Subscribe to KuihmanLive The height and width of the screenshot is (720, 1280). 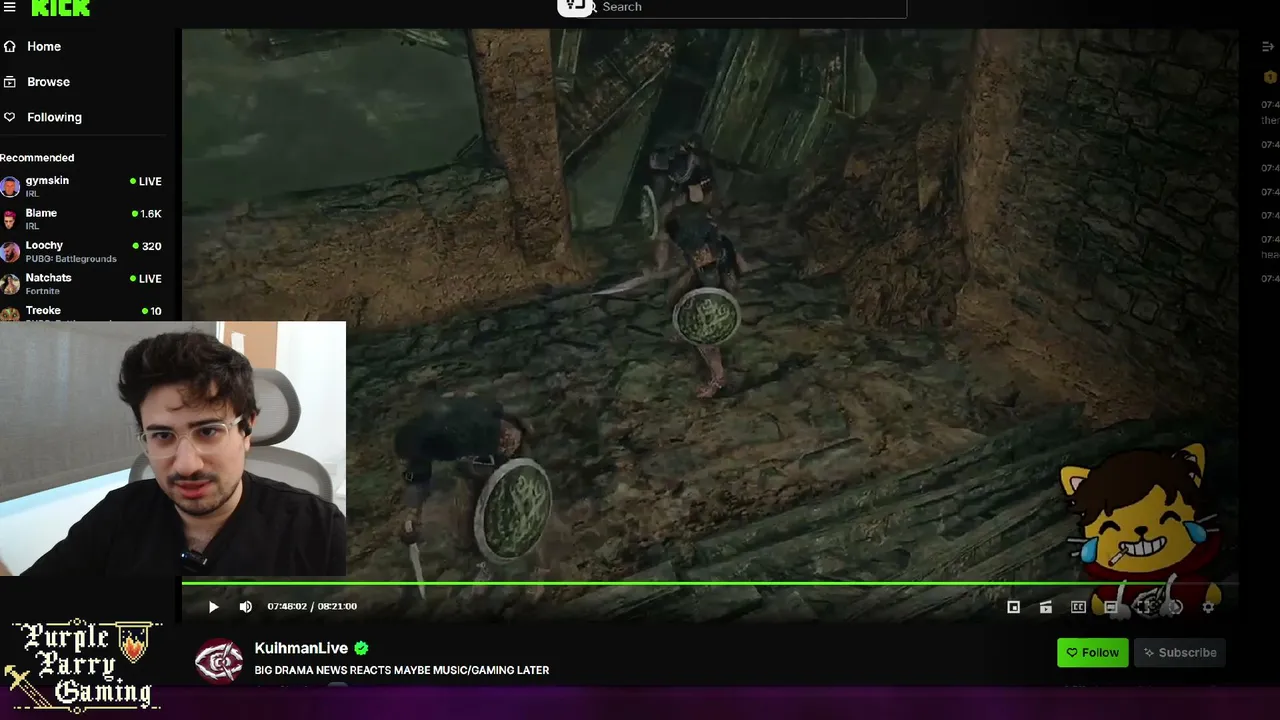click(1180, 653)
